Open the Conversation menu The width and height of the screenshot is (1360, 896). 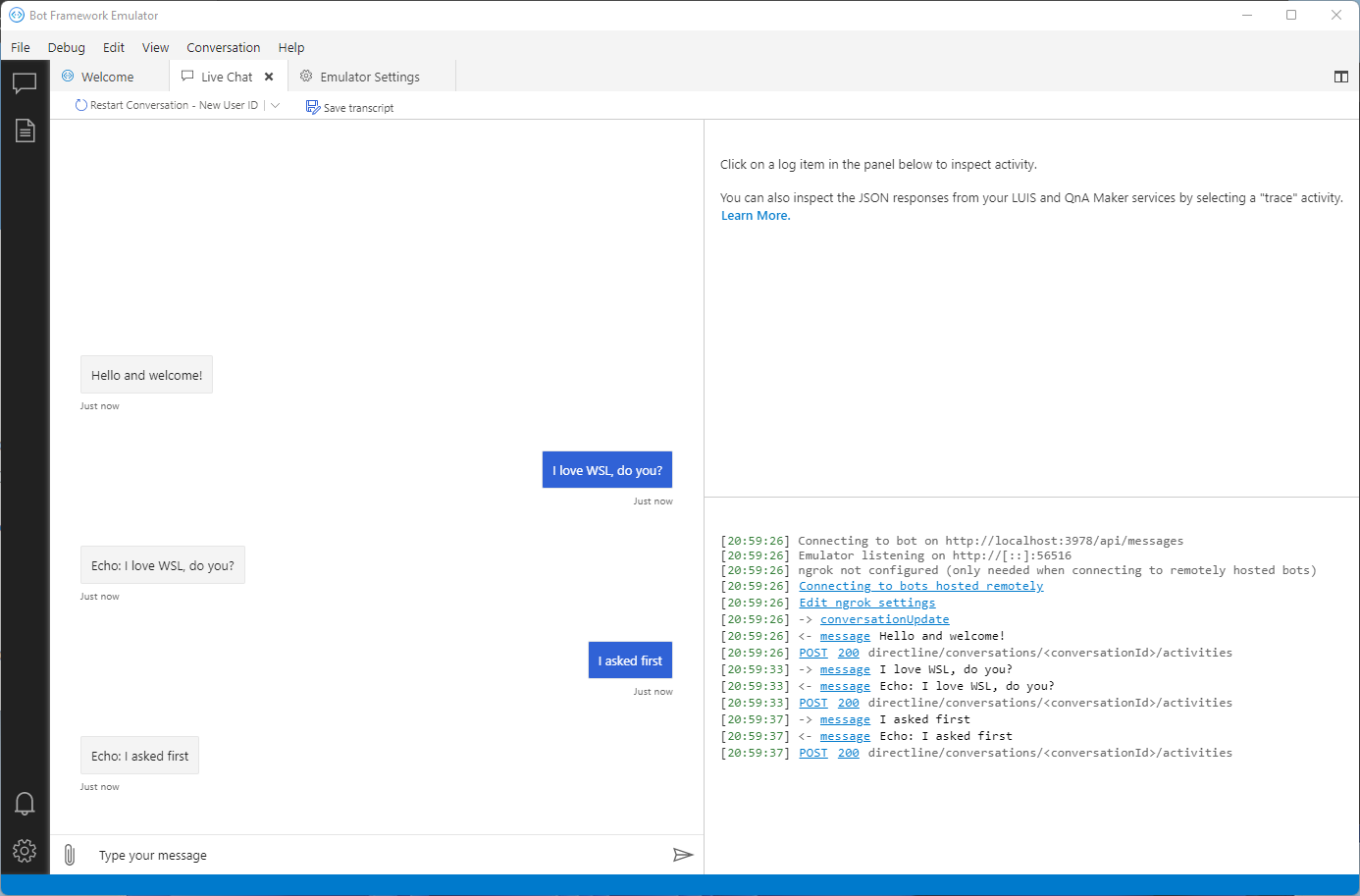click(224, 47)
